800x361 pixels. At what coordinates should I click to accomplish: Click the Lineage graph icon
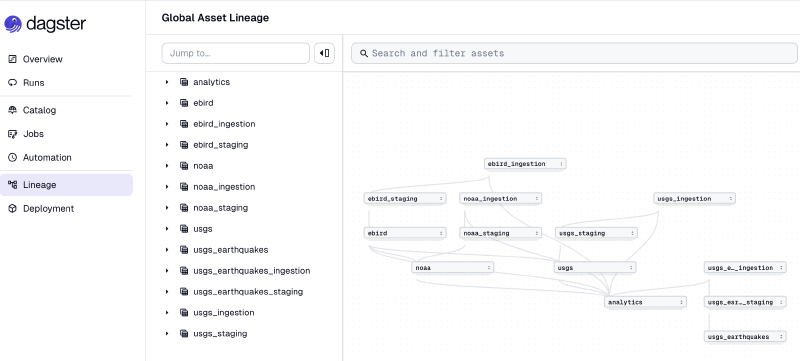point(13,185)
